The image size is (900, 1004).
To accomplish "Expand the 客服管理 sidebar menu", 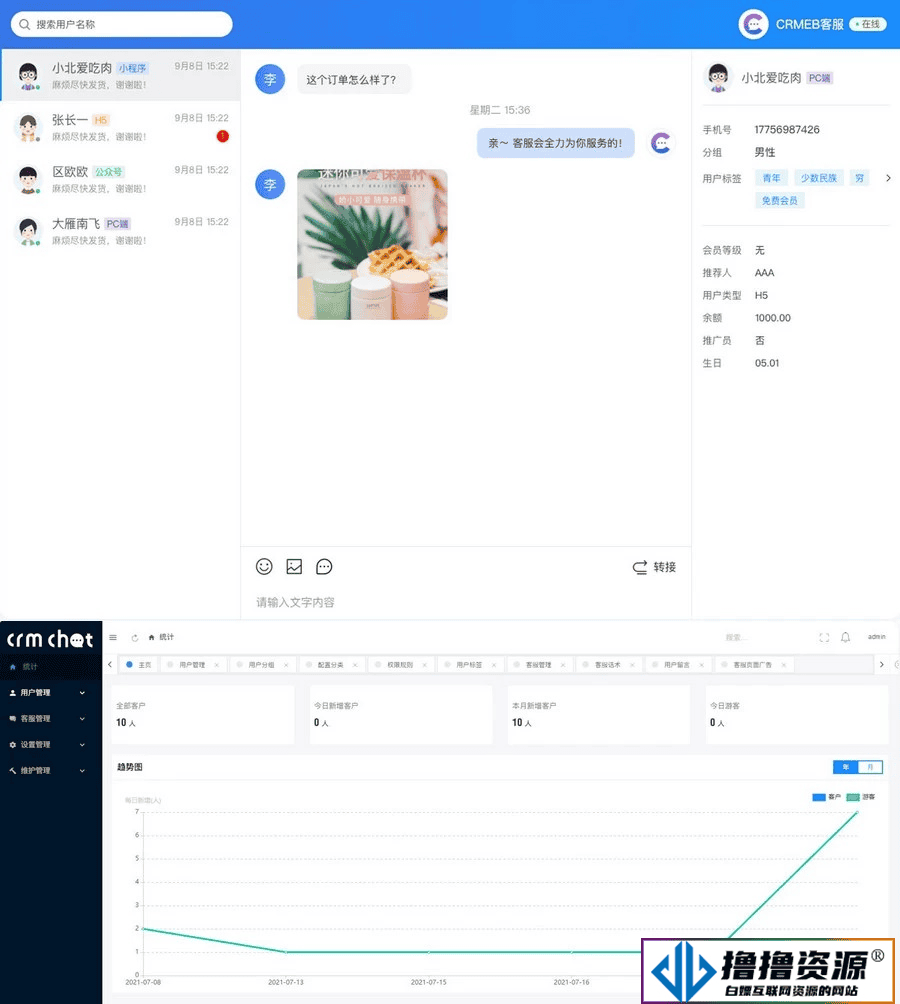I will tap(51, 719).
